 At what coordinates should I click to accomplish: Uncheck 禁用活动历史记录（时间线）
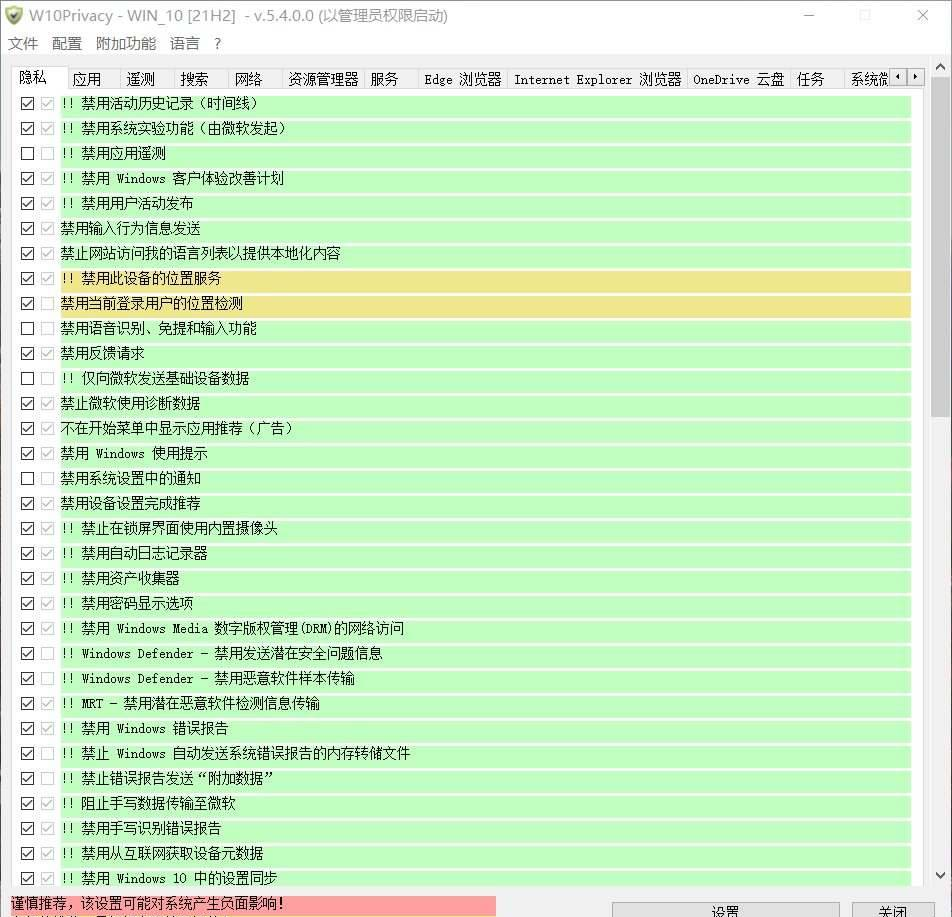click(x=27, y=104)
